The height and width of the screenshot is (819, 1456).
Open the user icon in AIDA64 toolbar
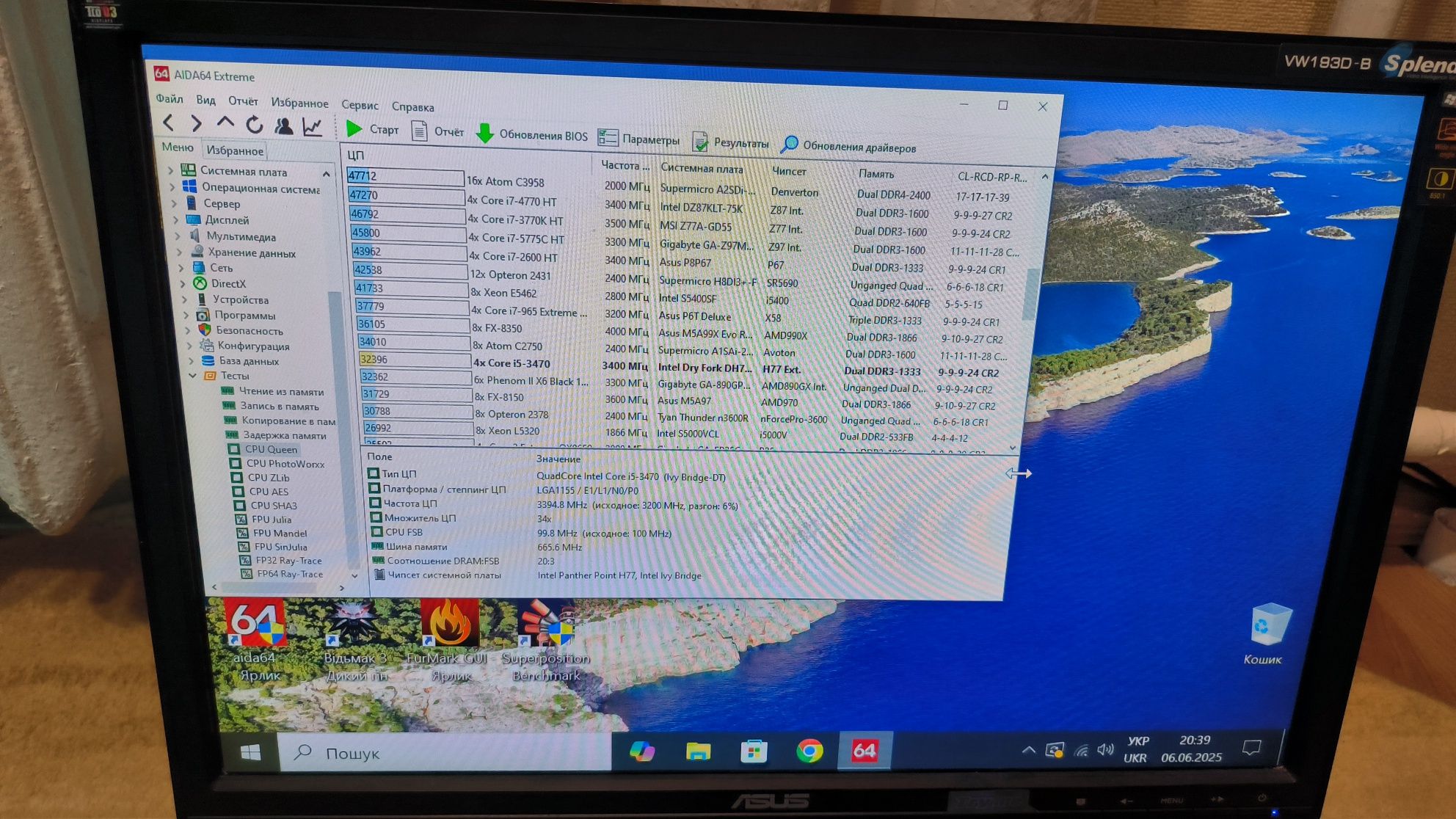[x=283, y=125]
